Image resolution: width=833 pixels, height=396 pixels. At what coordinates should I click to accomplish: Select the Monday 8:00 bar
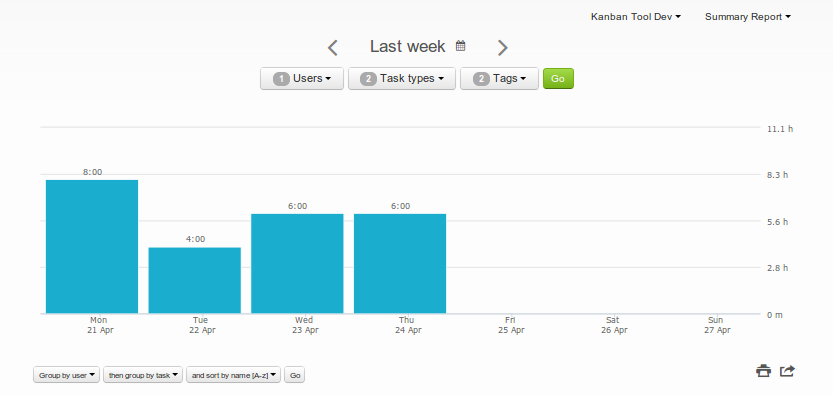92,247
